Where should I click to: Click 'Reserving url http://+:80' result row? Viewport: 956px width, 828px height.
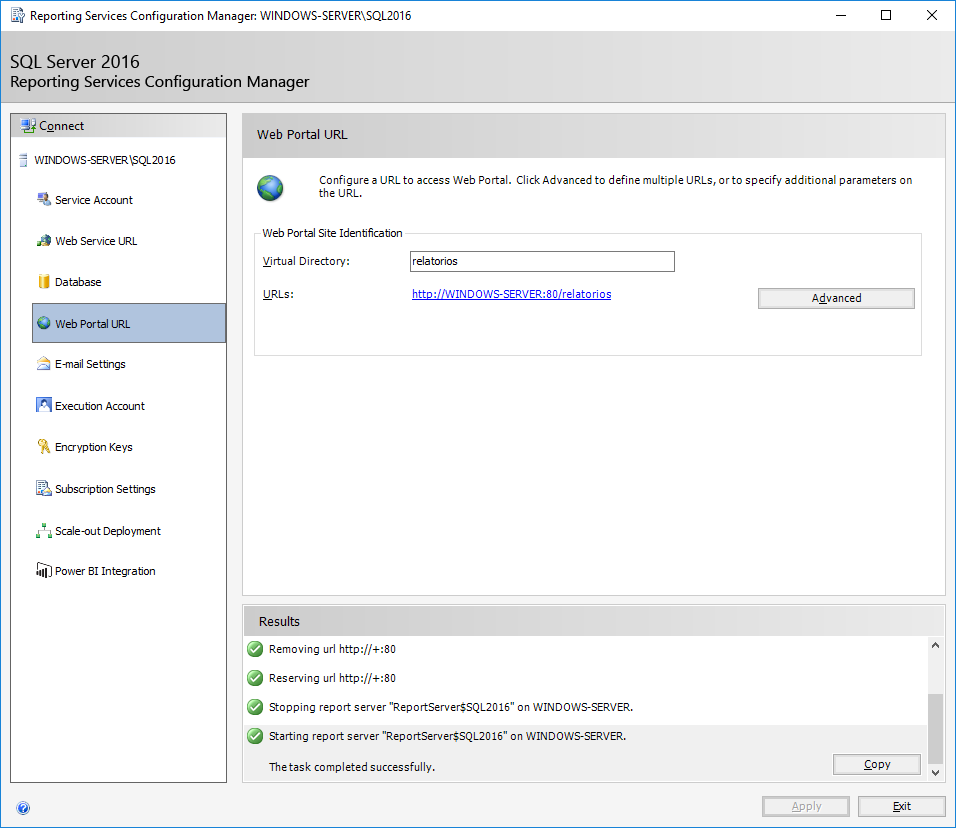pyautogui.click(x=332, y=677)
